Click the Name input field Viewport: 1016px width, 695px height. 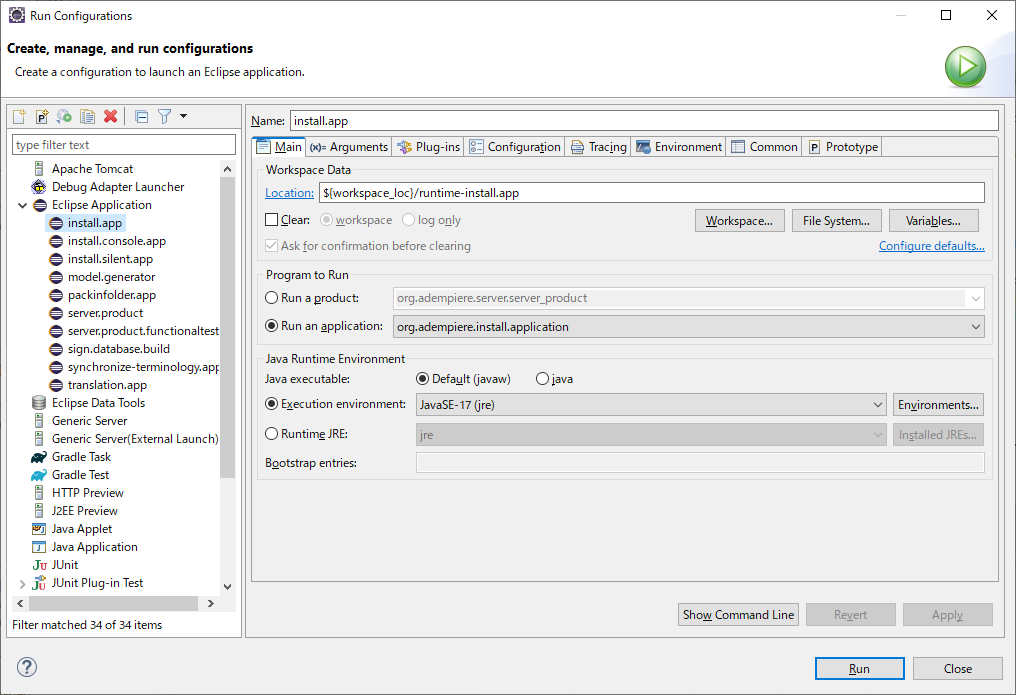pos(643,121)
